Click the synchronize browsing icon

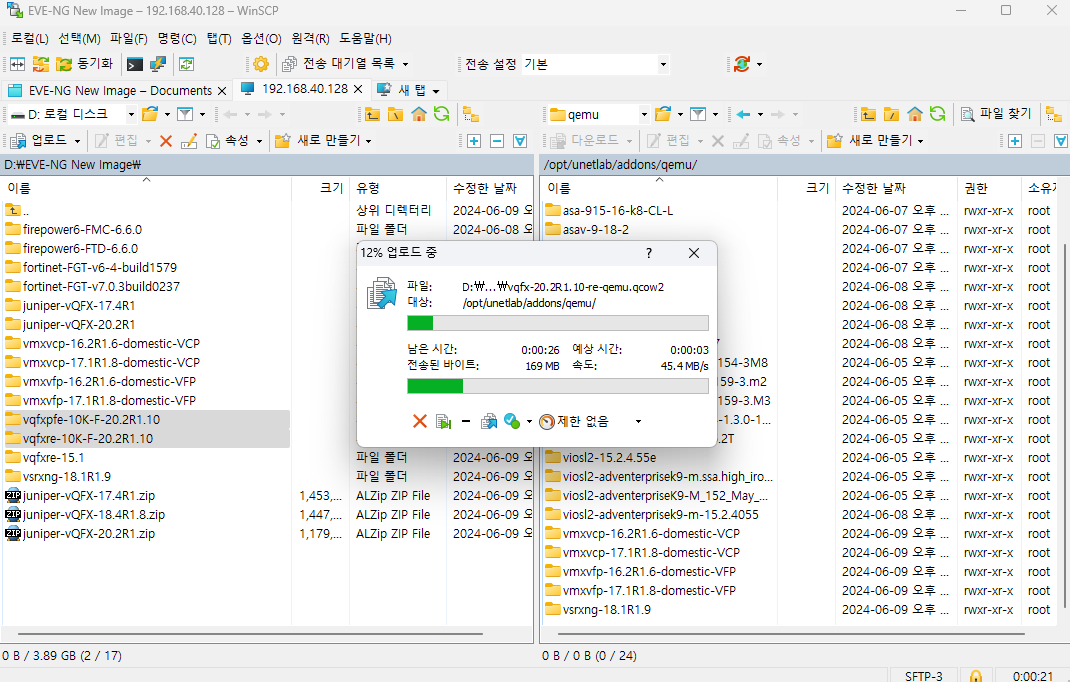[x=40, y=64]
